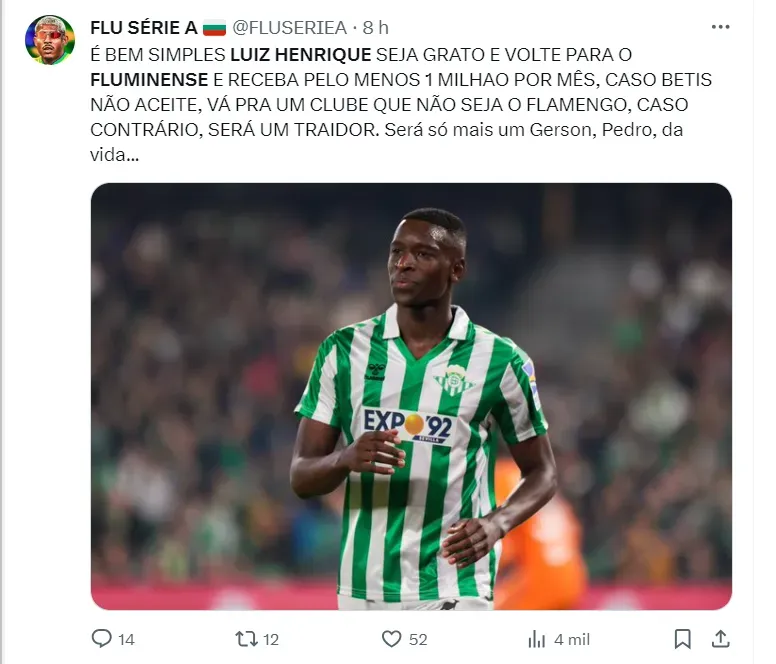Open the FLU SÉRIE A profile avatar

coord(49,40)
